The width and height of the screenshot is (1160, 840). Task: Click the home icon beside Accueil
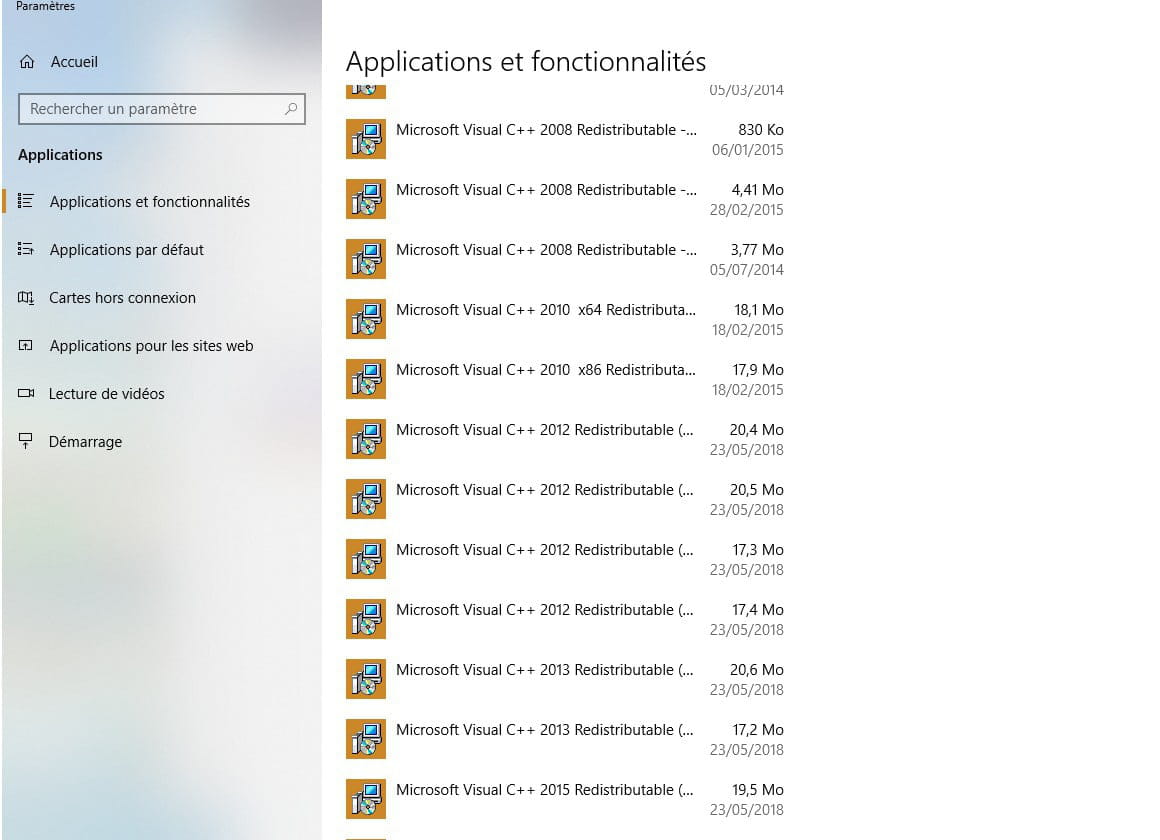(27, 62)
